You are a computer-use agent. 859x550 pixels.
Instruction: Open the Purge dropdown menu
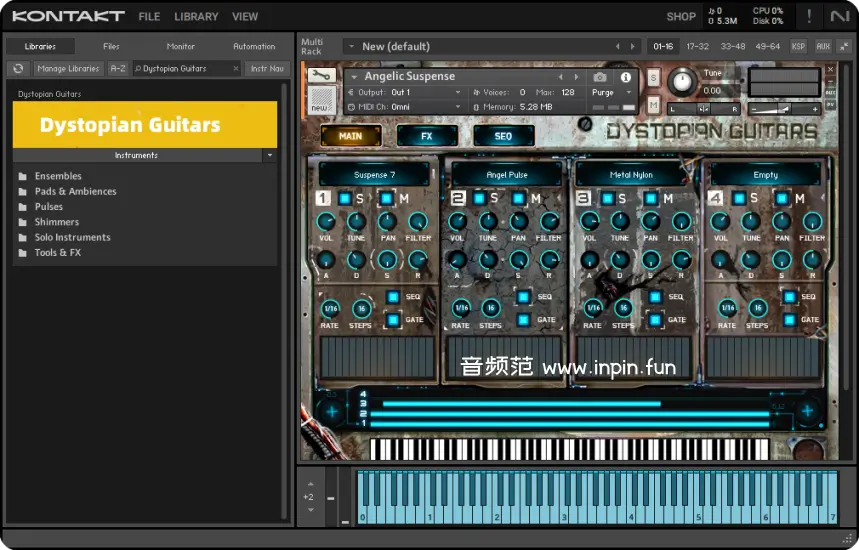pos(610,93)
